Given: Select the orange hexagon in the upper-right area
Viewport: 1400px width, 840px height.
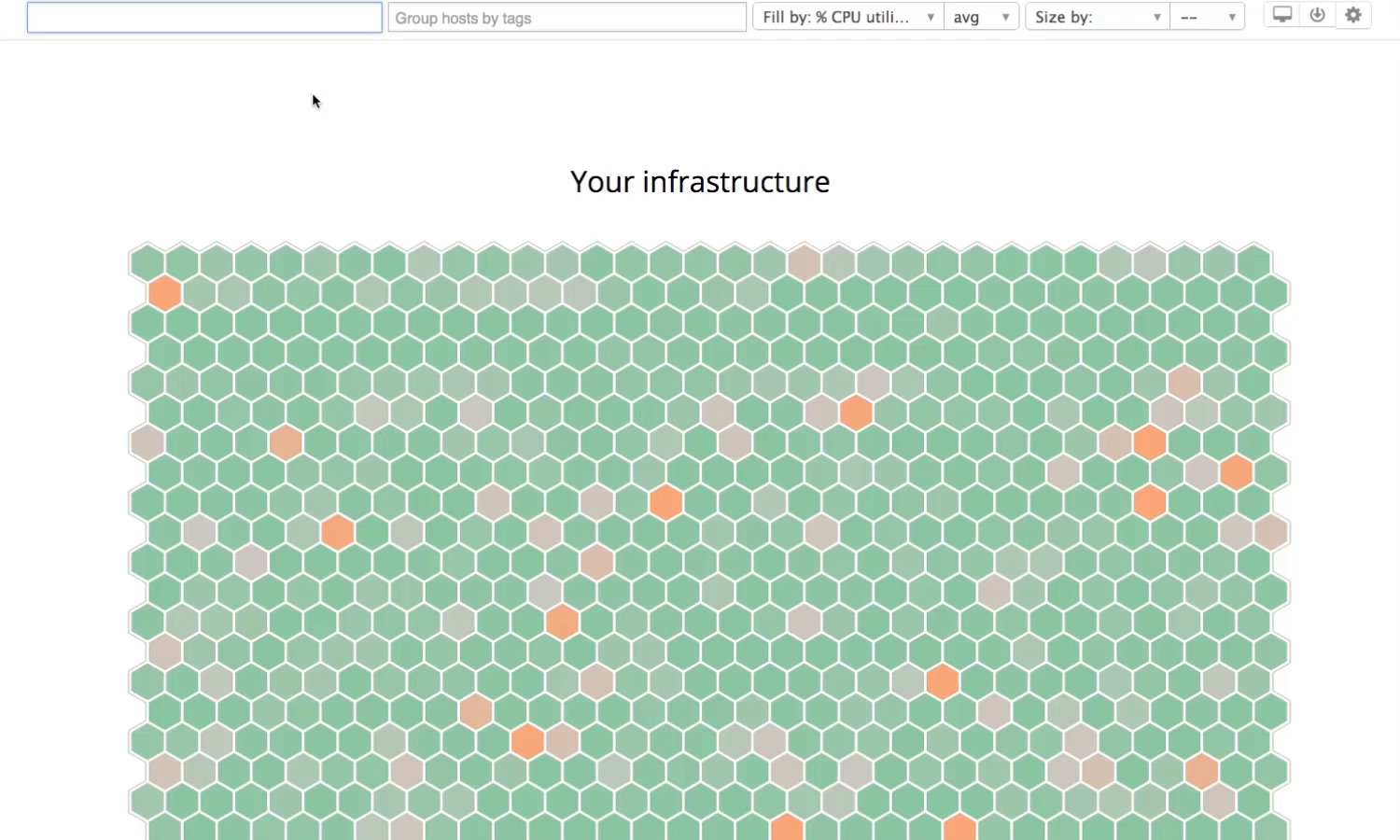Looking at the screenshot, I should [x=1147, y=441].
